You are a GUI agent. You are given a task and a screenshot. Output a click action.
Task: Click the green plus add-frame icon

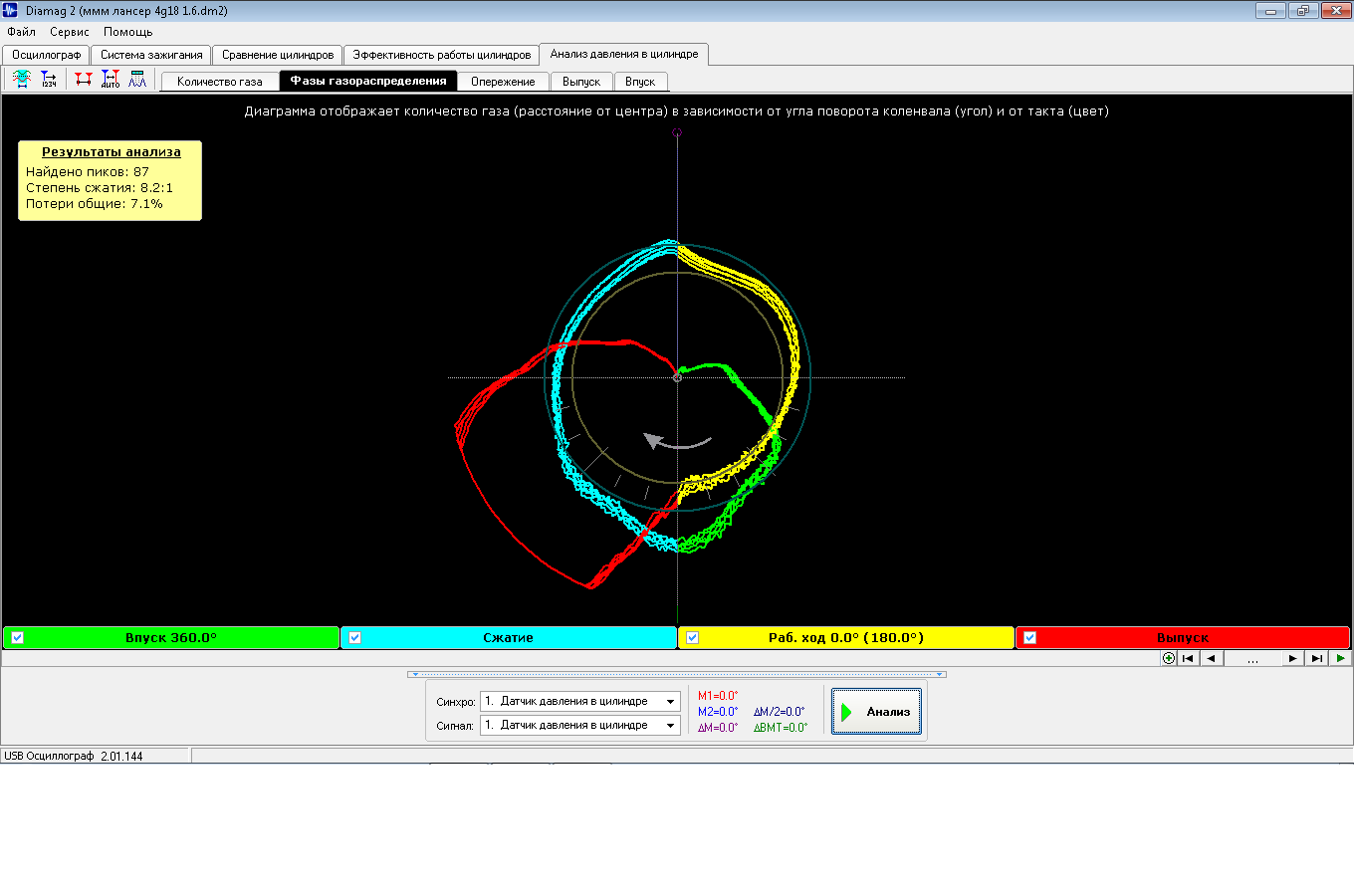point(1169,658)
